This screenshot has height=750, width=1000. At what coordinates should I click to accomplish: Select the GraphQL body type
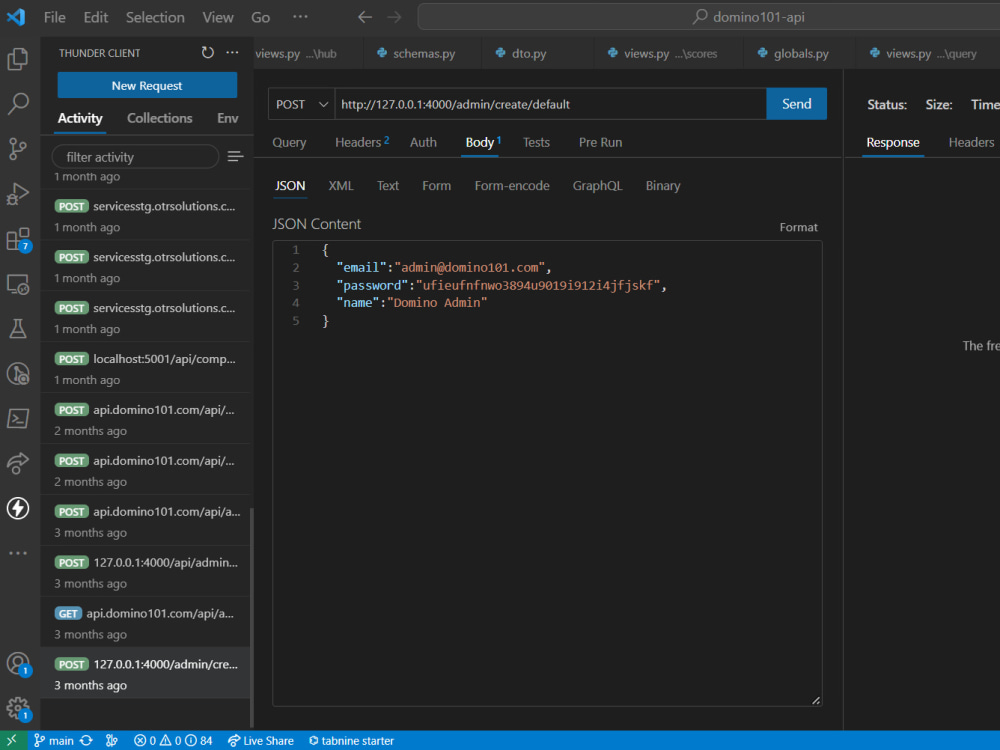click(x=598, y=186)
